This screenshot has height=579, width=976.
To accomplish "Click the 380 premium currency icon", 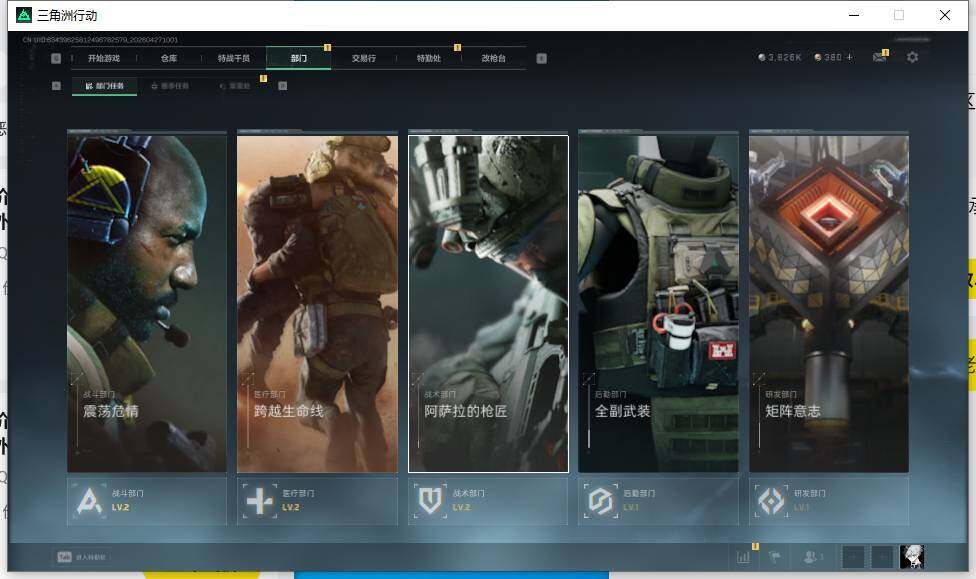I will (x=818, y=57).
